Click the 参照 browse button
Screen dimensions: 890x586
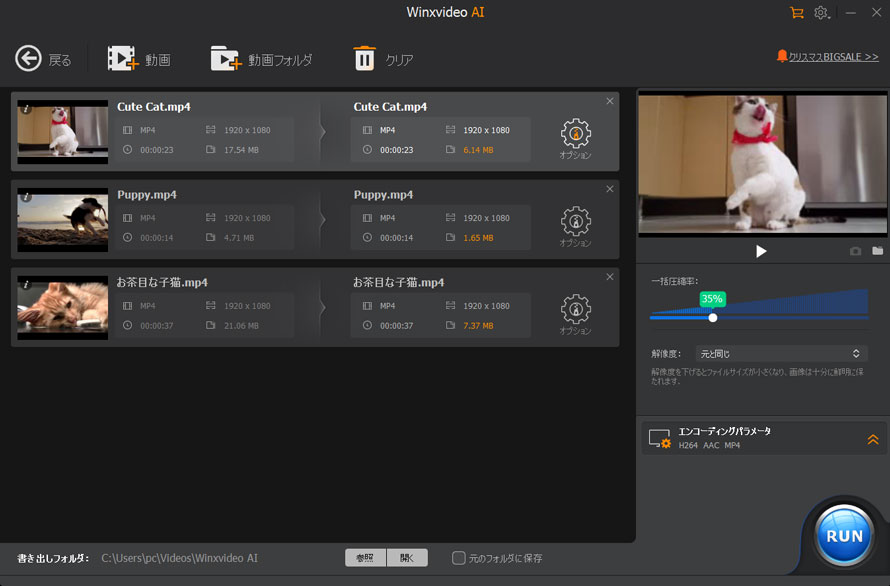point(365,558)
